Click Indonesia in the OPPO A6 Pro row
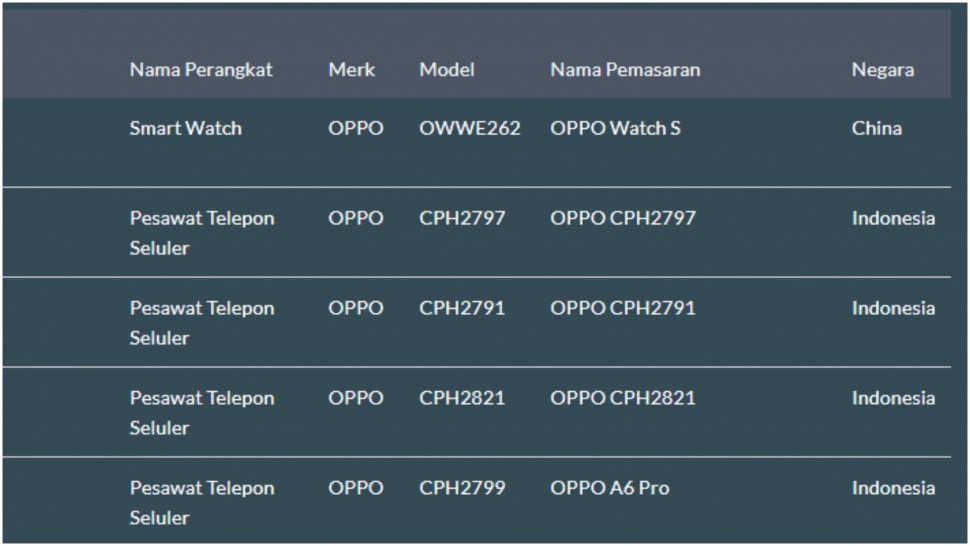The height and width of the screenshot is (546, 970). (x=893, y=488)
